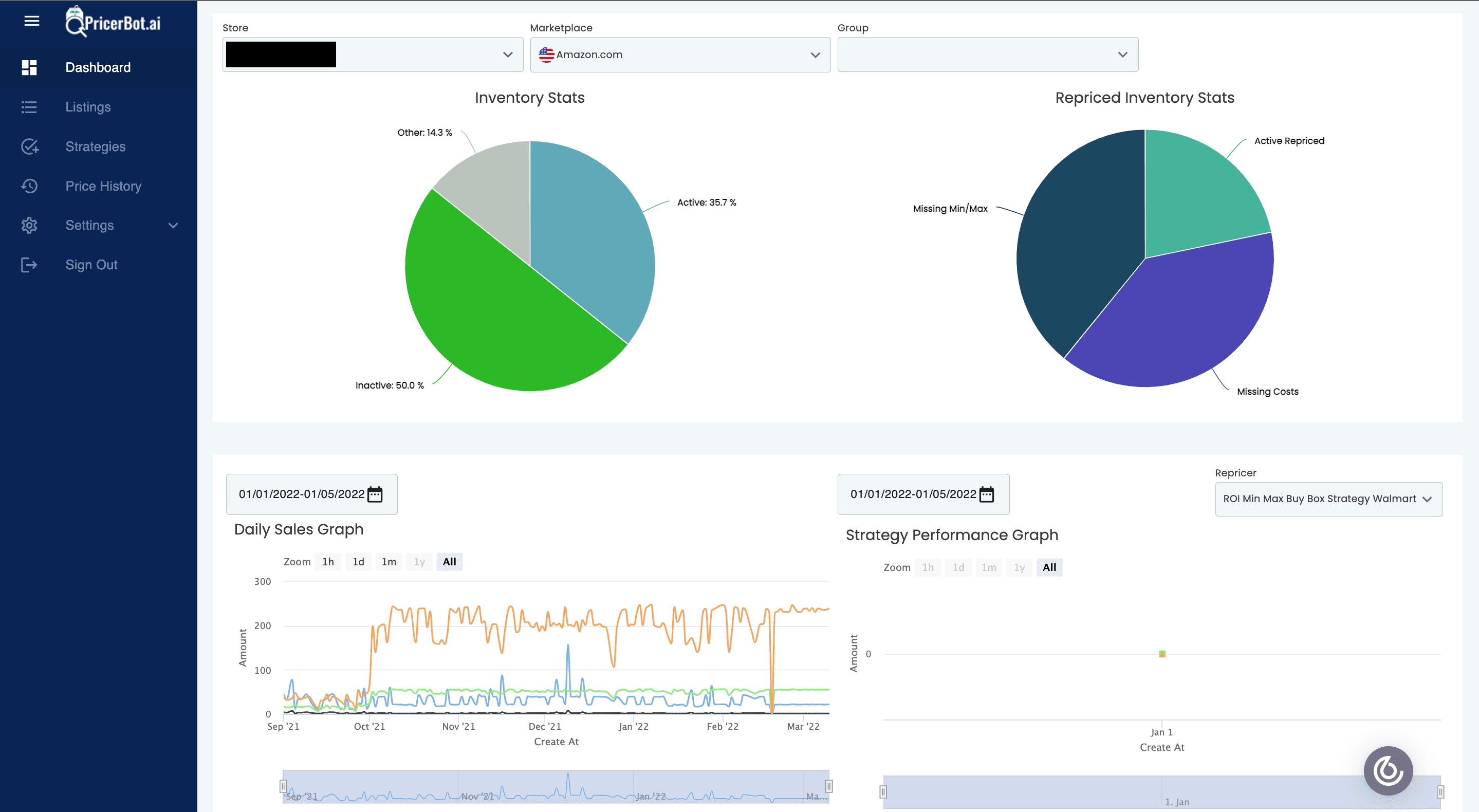Go to Strategies page
Screen dimensions: 1479x812
tap(95, 146)
